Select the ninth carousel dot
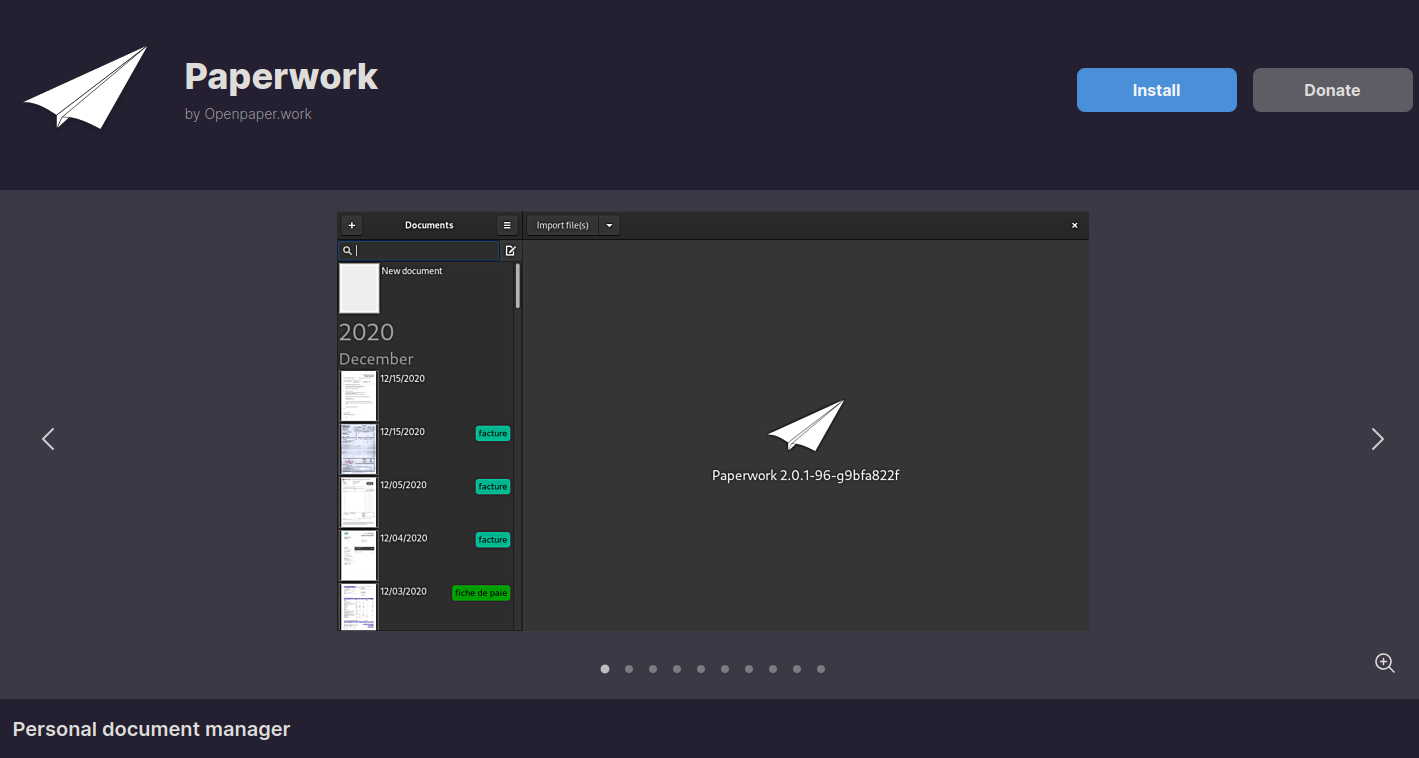The height and width of the screenshot is (758, 1419). [x=797, y=669]
